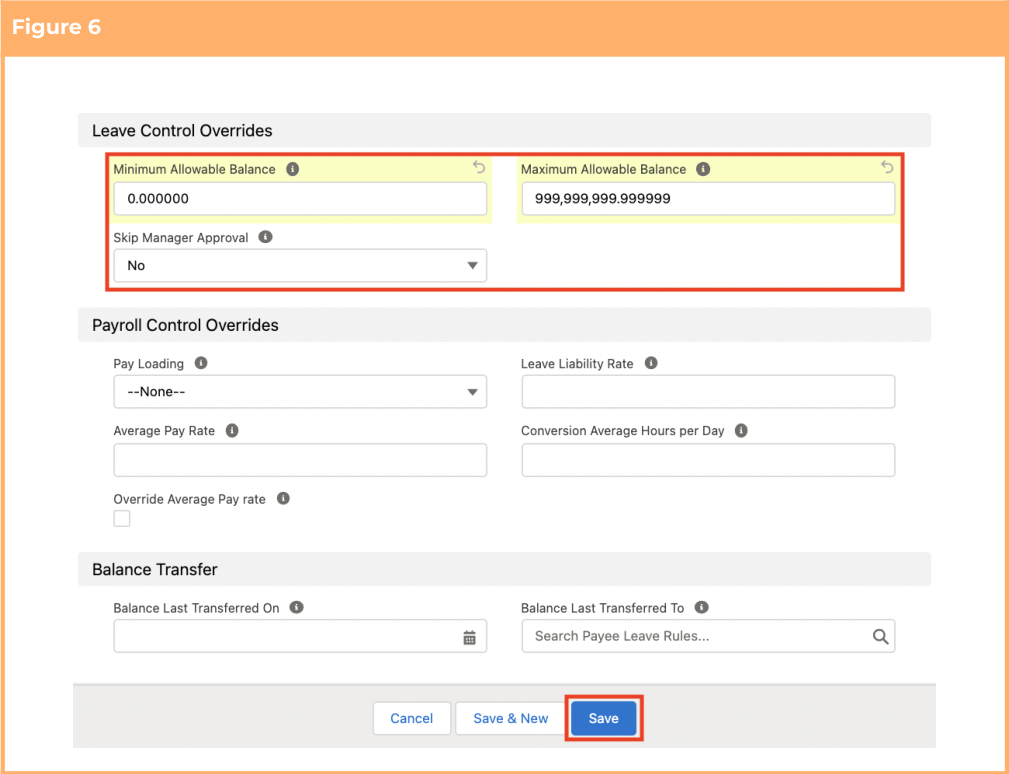Undo changes to Minimum Allowable Balance
Image resolution: width=1009 pixels, height=774 pixels.
pos(479,167)
